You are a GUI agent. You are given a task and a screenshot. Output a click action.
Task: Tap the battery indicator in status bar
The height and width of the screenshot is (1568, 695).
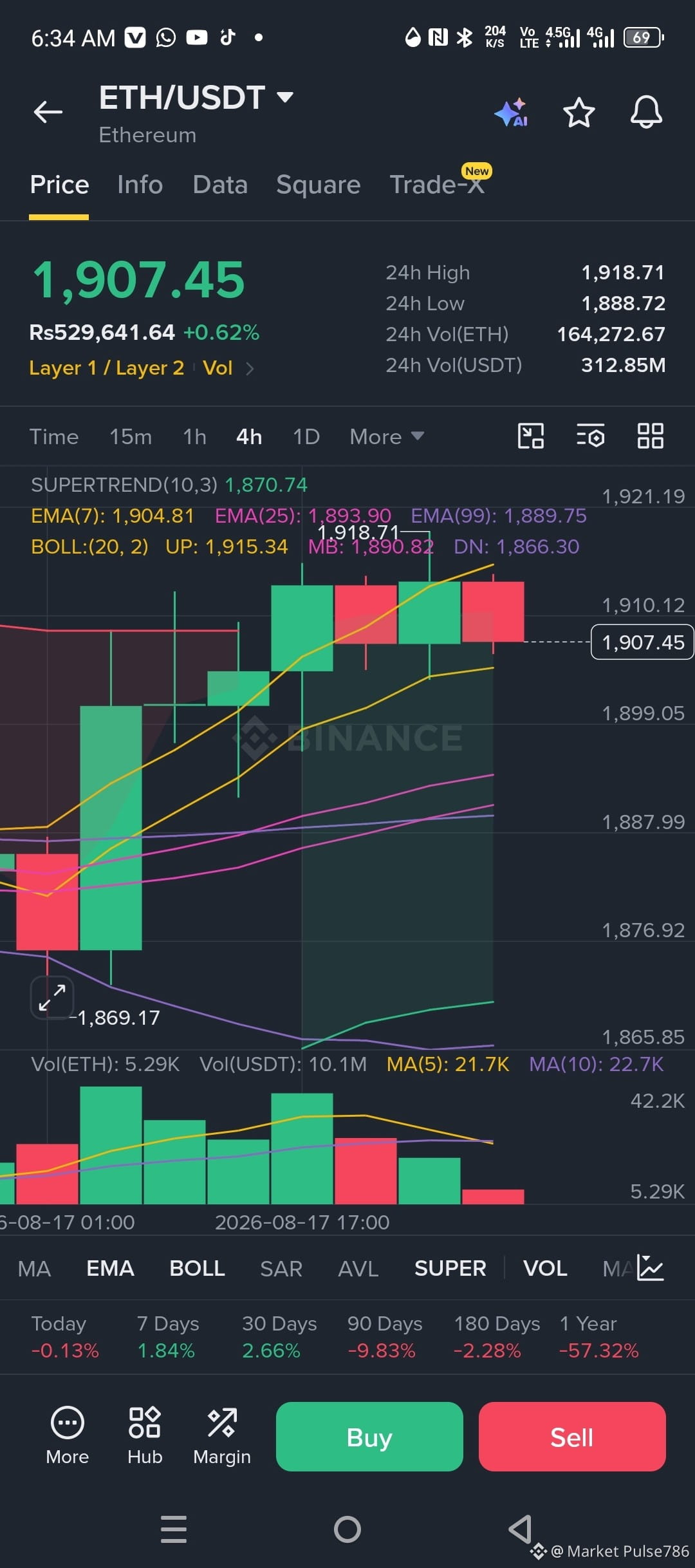coord(644,37)
